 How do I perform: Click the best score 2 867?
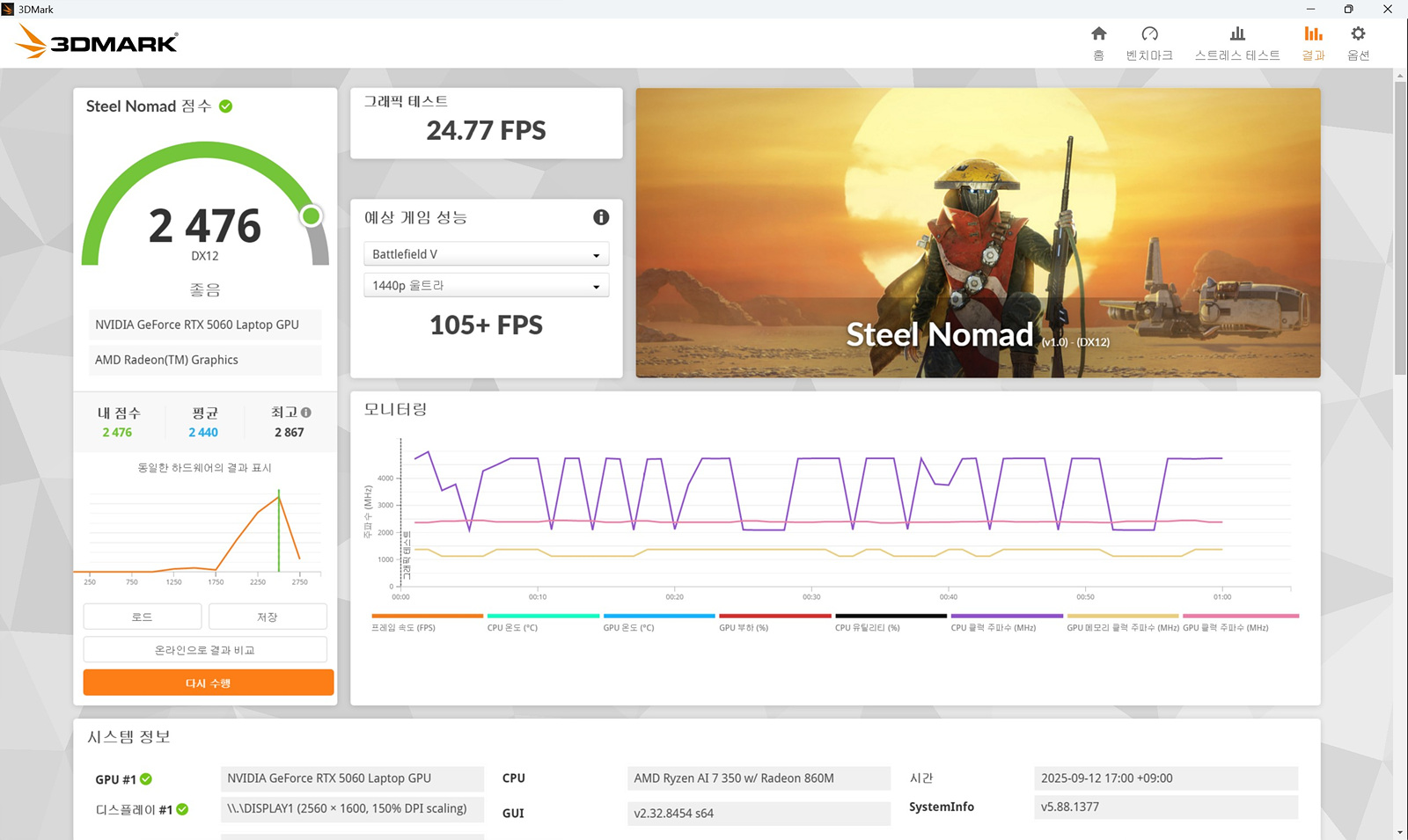click(x=290, y=433)
